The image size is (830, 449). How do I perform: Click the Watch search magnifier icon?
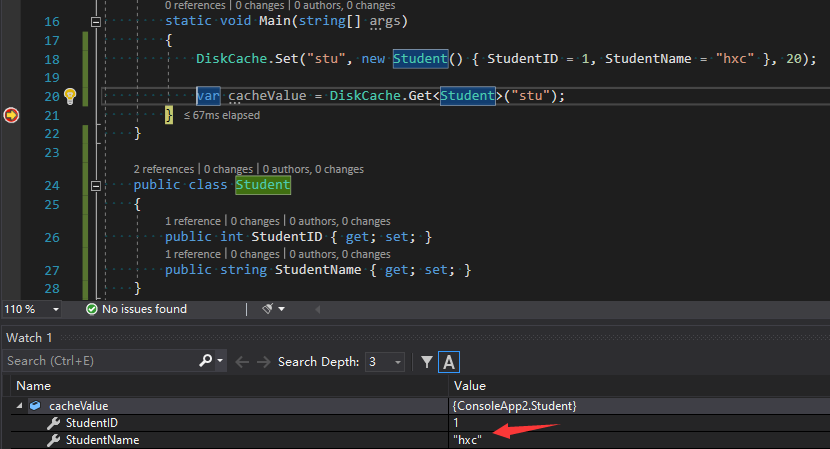(205, 361)
